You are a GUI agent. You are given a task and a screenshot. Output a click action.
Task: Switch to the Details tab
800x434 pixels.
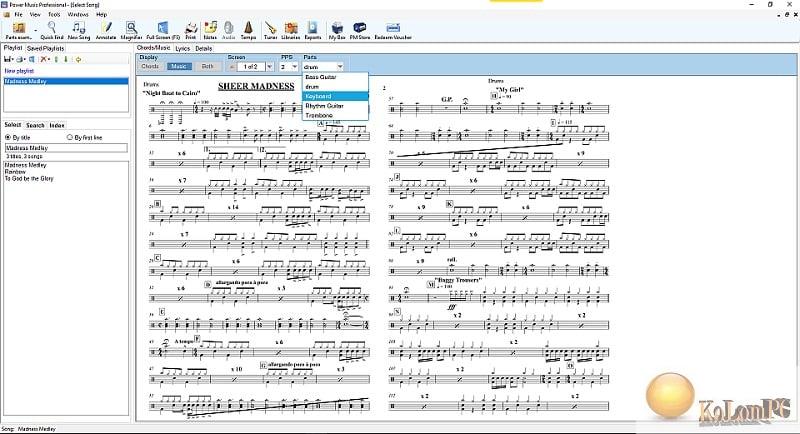204,48
